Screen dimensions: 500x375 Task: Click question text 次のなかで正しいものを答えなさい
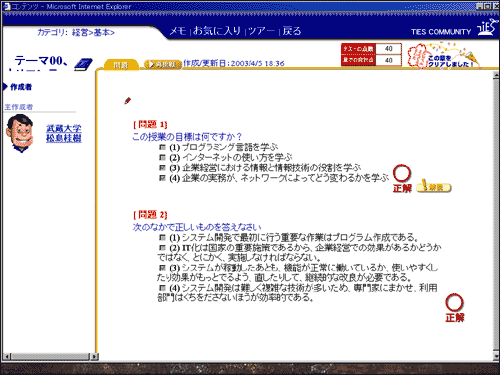[197, 227]
